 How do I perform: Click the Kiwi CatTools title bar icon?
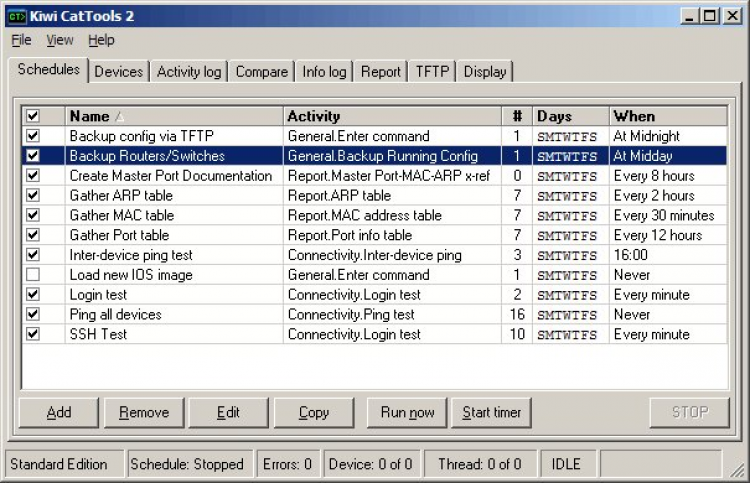coord(17,17)
